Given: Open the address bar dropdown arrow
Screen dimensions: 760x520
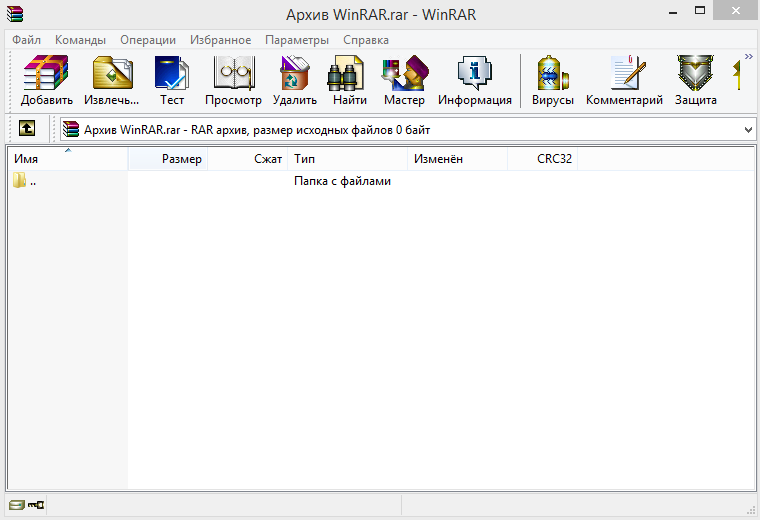Looking at the screenshot, I should (748, 130).
